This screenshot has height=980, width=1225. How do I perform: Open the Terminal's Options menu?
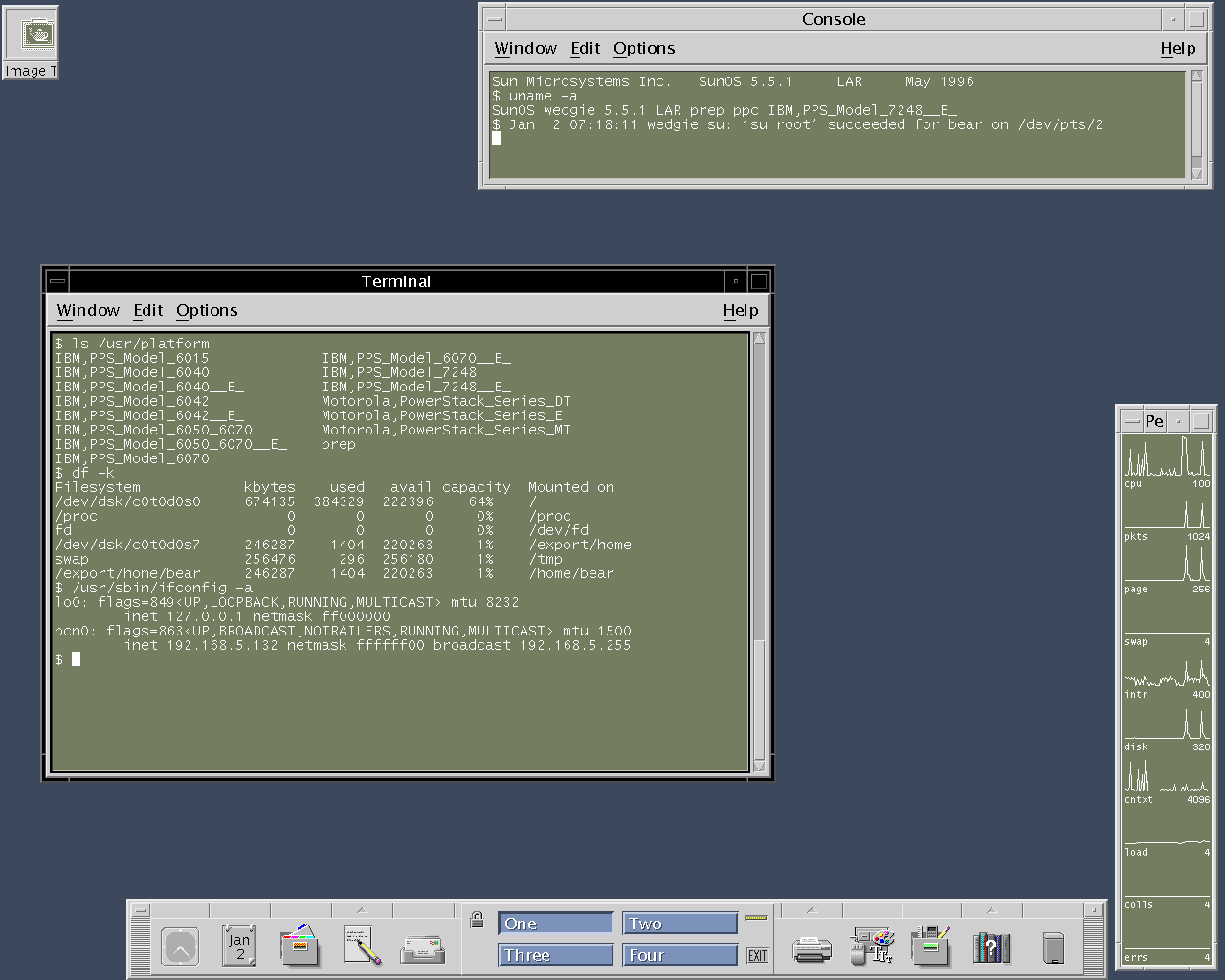pos(207,310)
